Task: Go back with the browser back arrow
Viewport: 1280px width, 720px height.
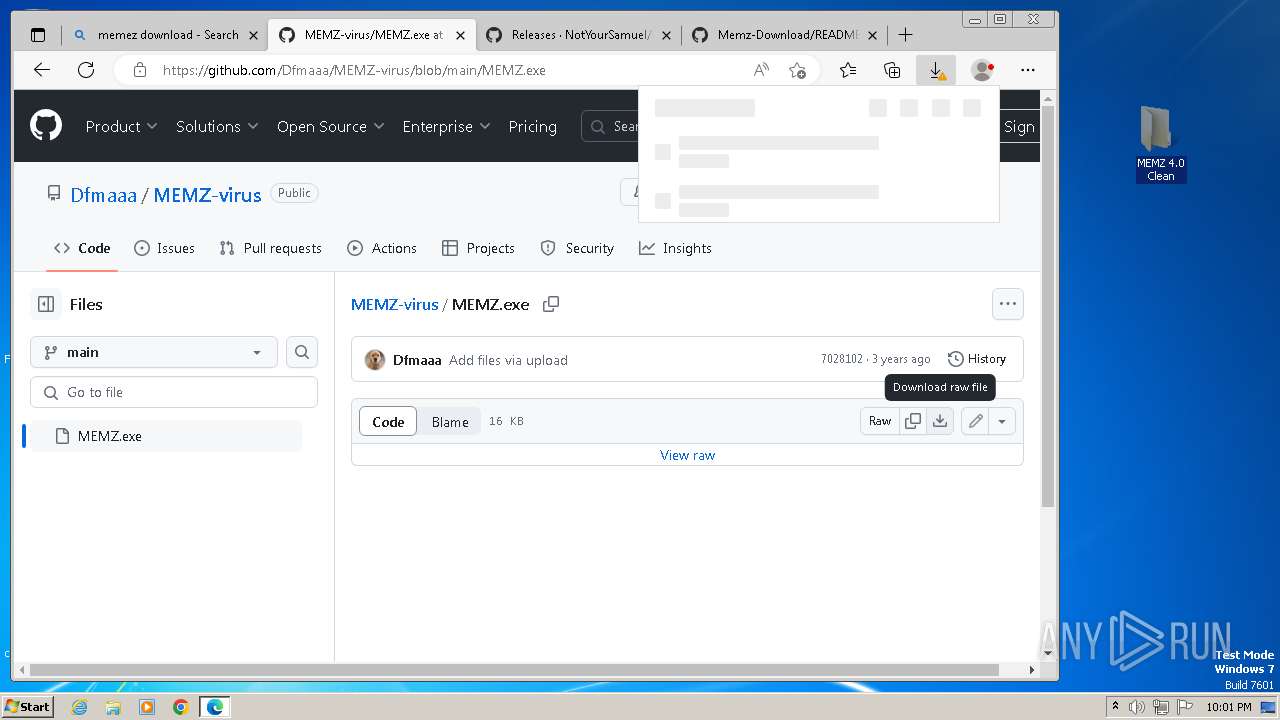Action: 42,70
